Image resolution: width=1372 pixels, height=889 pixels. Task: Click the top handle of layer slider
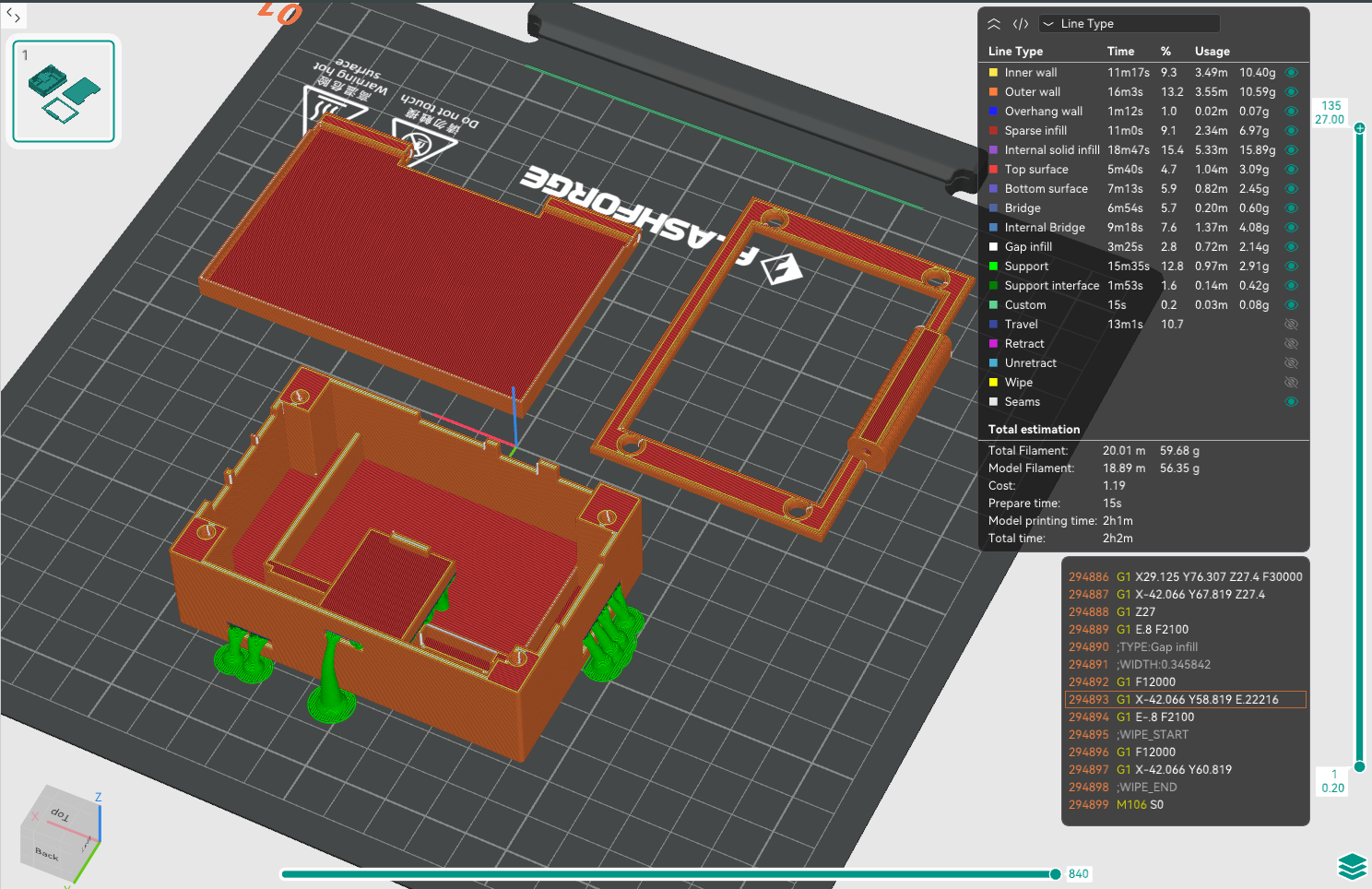1359,127
